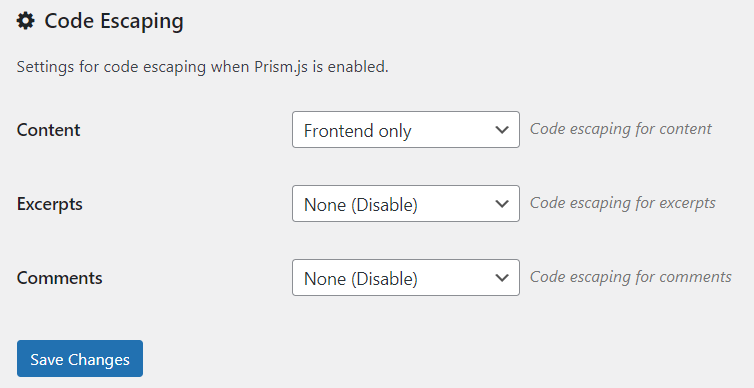Click the Code Escaping section heading
The image size is (754, 388).
pyautogui.click(x=114, y=22)
